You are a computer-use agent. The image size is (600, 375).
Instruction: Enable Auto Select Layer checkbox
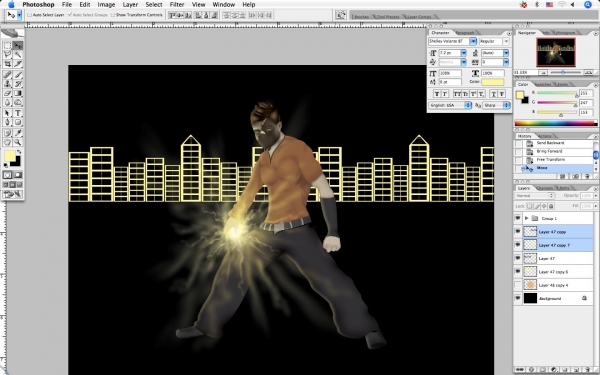click(29, 15)
